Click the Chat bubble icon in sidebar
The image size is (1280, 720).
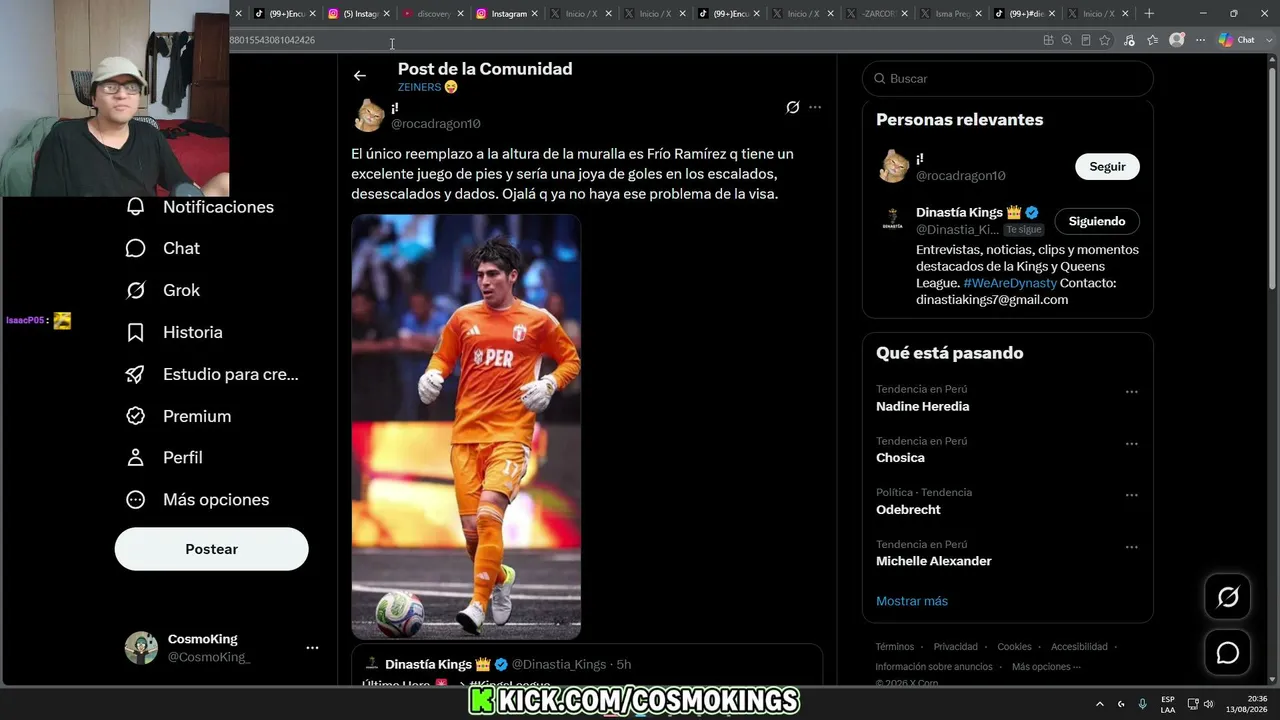[136, 248]
